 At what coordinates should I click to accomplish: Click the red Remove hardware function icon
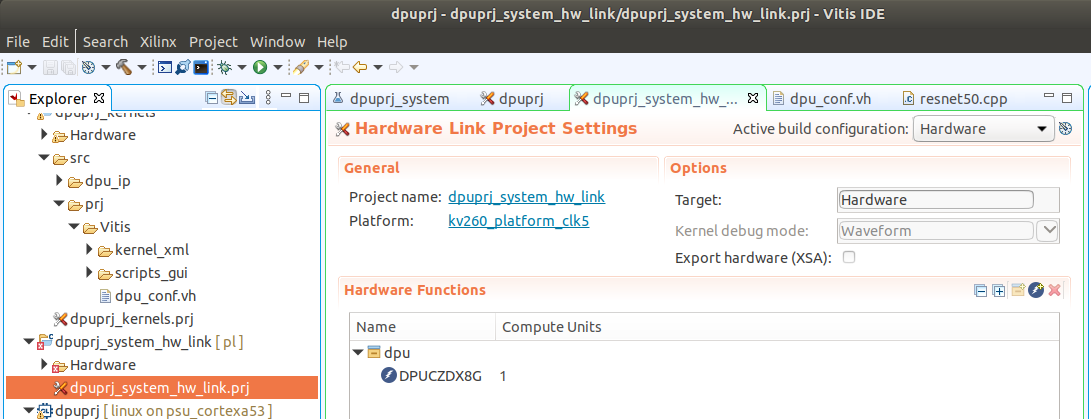click(1055, 290)
